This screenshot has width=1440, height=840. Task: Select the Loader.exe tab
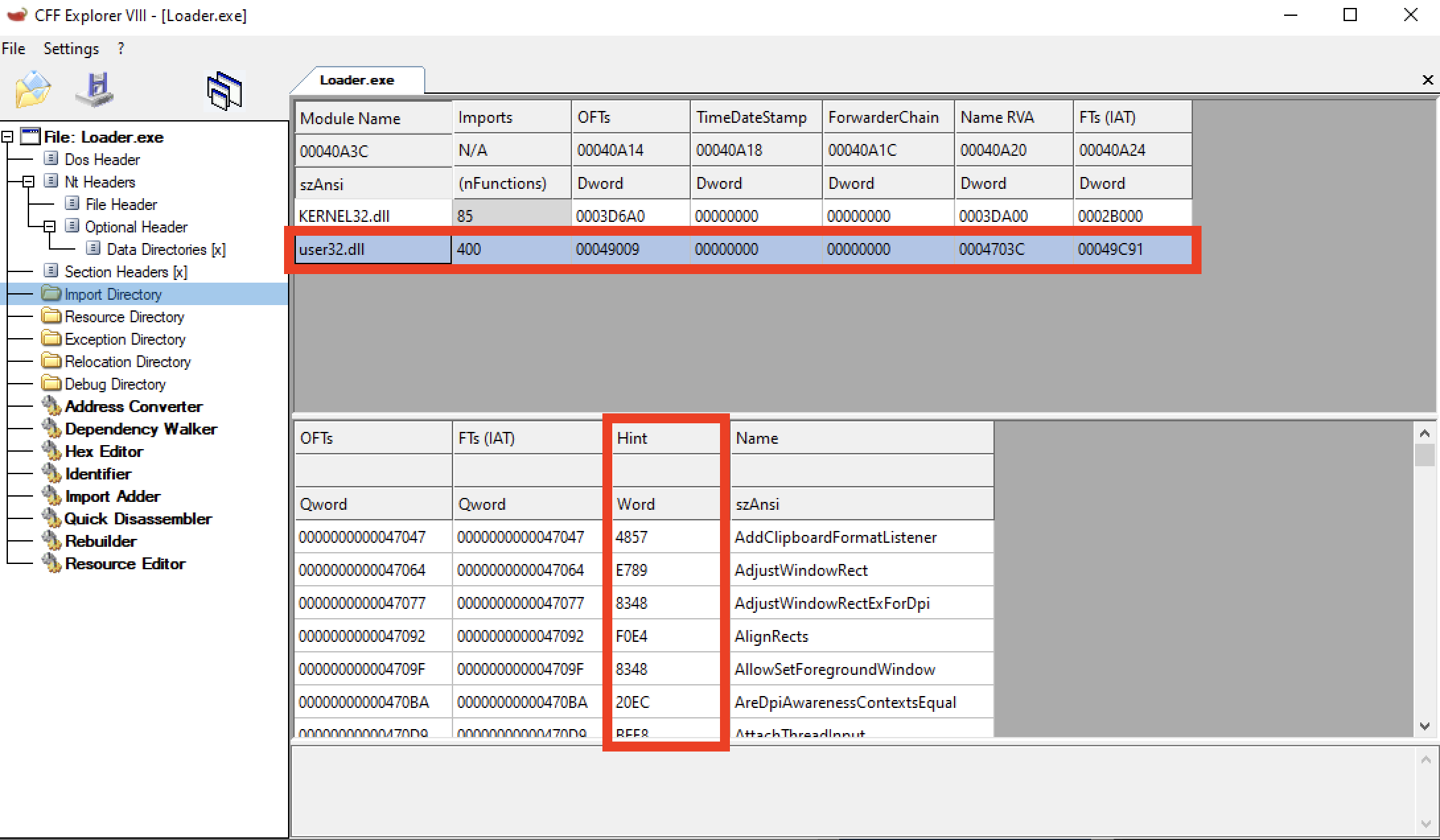point(357,80)
